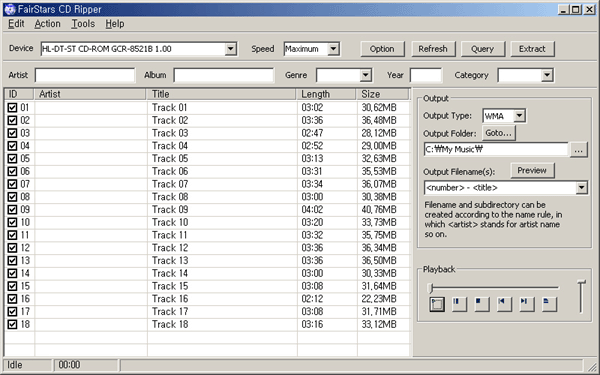Start playback with the Play button

tap(437, 304)
